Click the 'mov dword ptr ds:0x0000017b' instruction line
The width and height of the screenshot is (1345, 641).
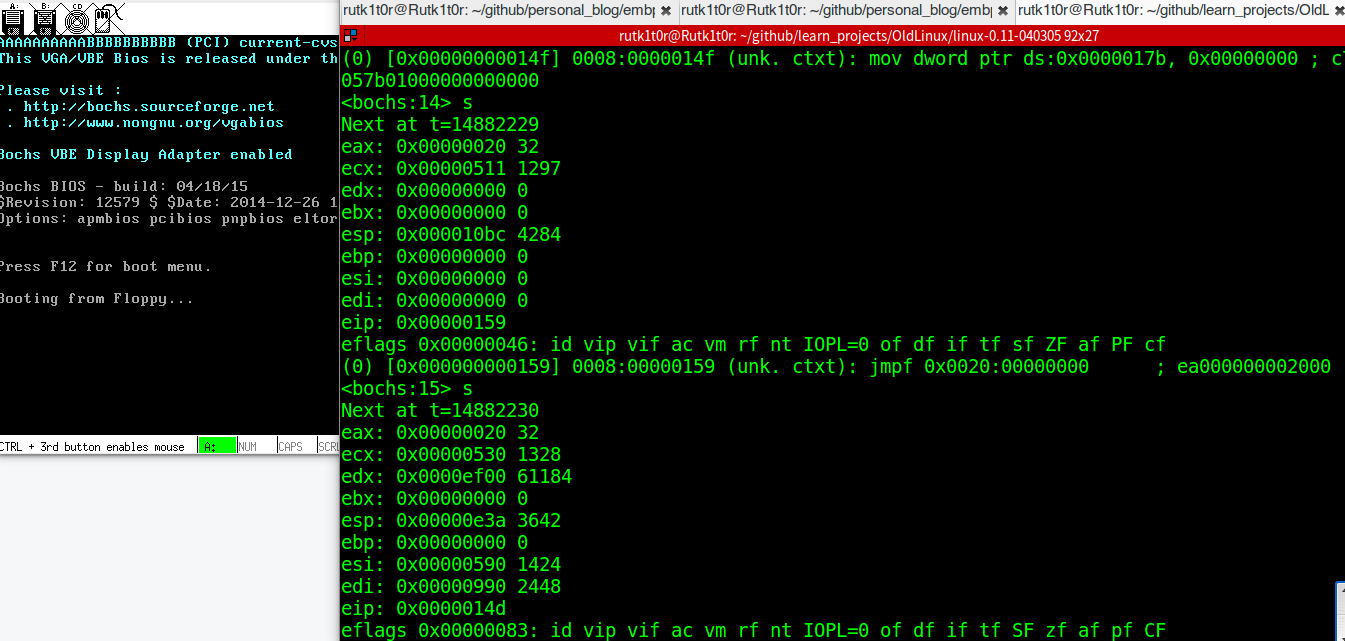click(x=842, y=58)
